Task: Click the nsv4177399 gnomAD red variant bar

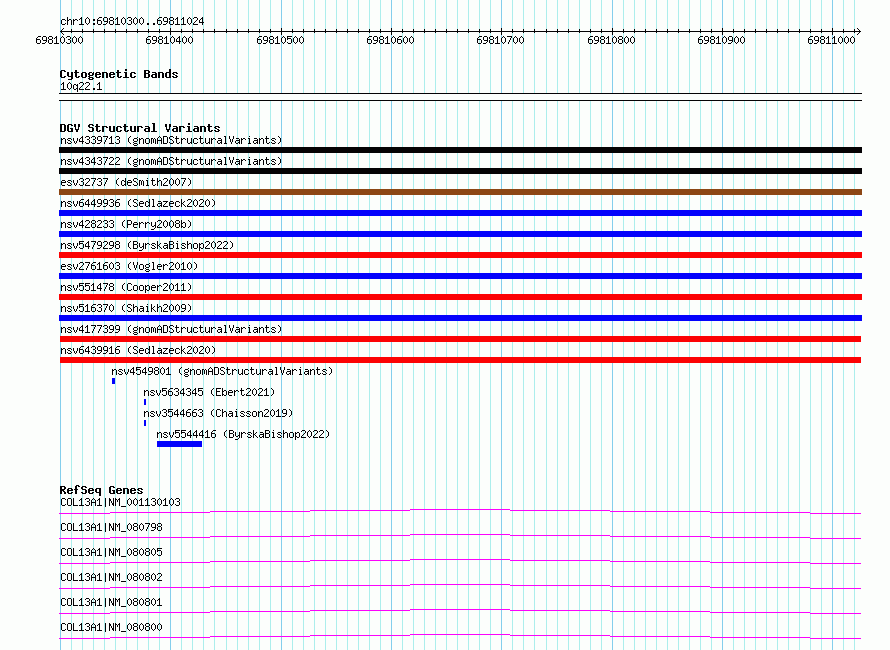Action: (460, 339)
